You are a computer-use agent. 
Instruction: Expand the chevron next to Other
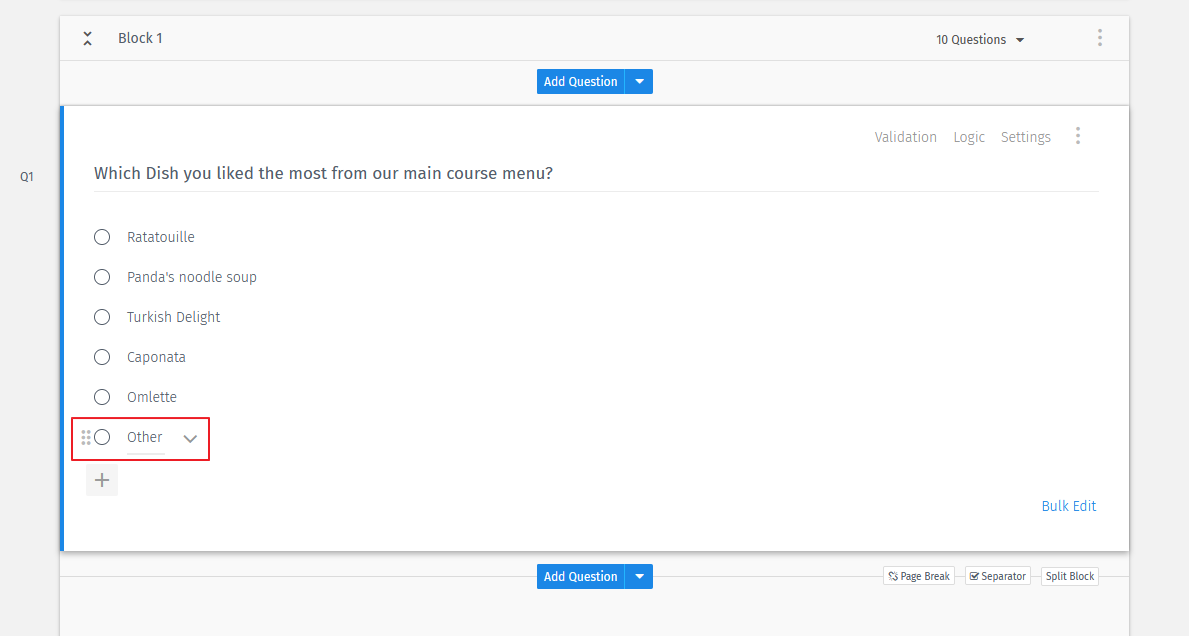(190, 438)
